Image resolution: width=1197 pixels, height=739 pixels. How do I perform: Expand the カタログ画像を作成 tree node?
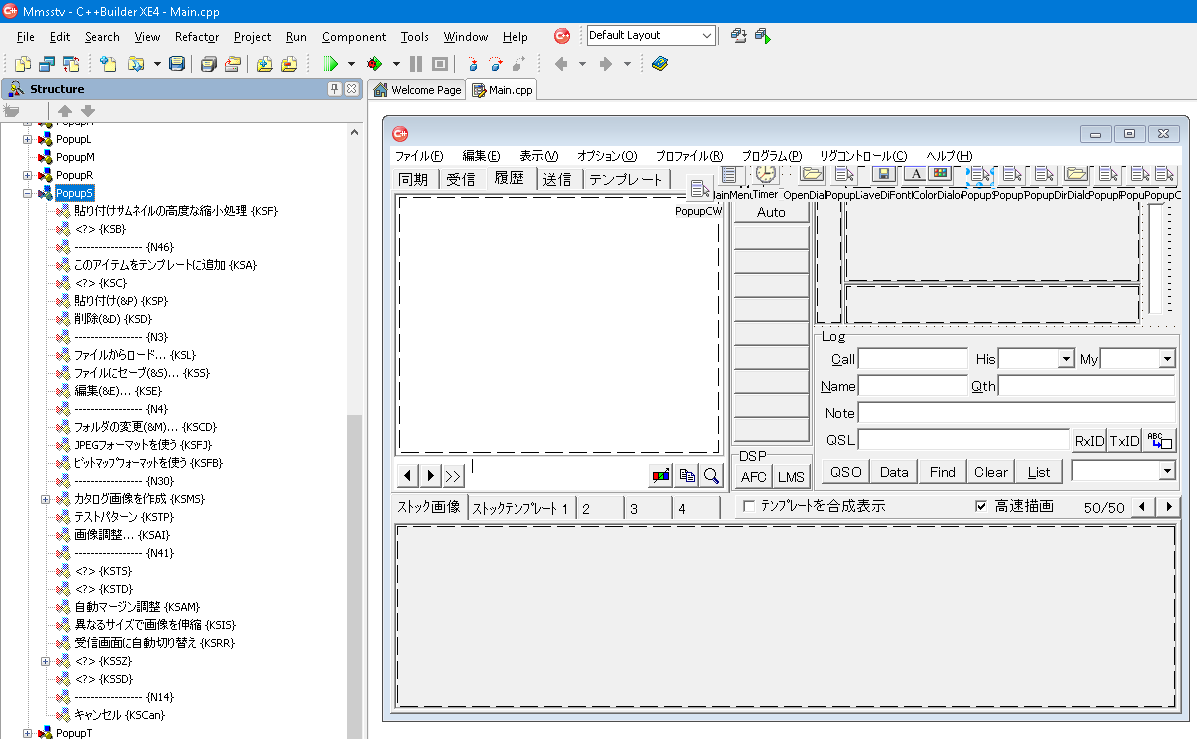[46, 499]
